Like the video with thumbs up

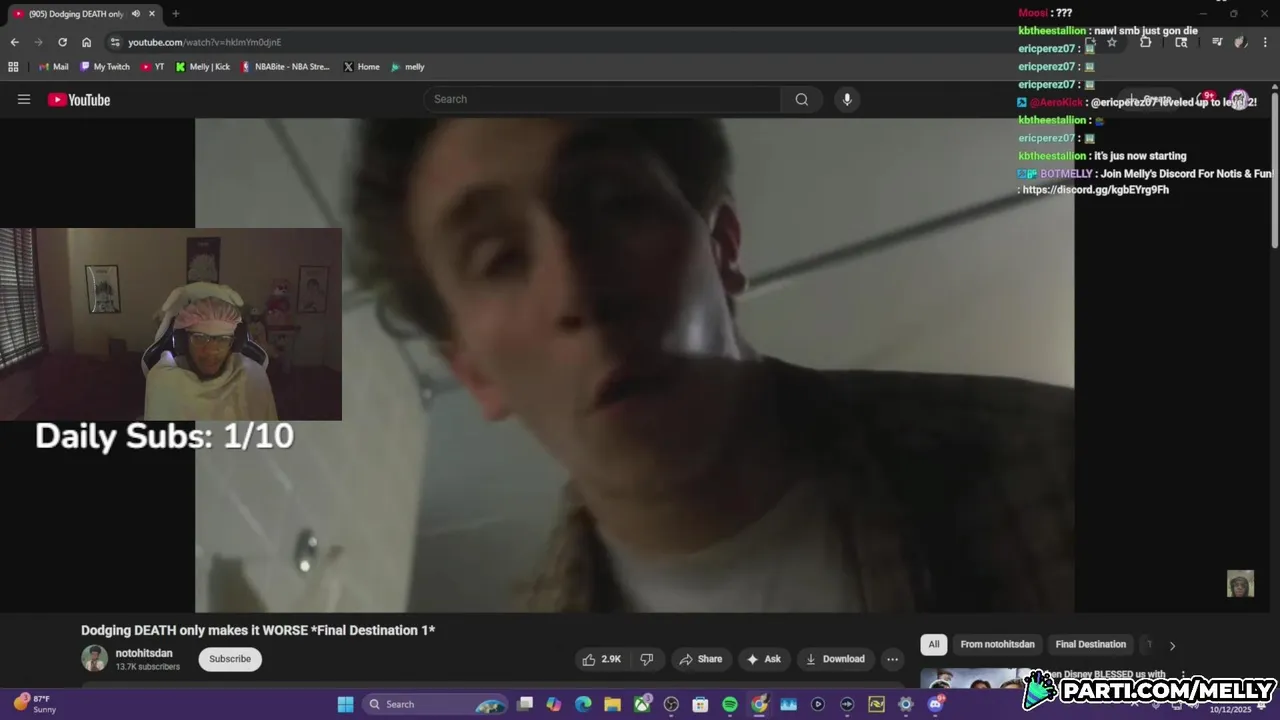click(x=603, y=659)
